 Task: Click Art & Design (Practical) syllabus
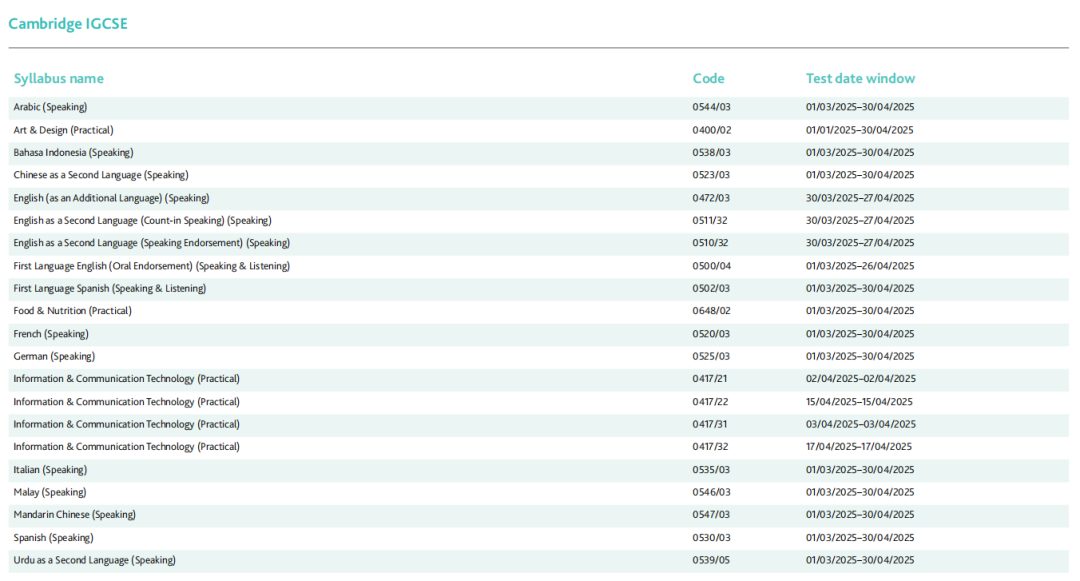63,130
